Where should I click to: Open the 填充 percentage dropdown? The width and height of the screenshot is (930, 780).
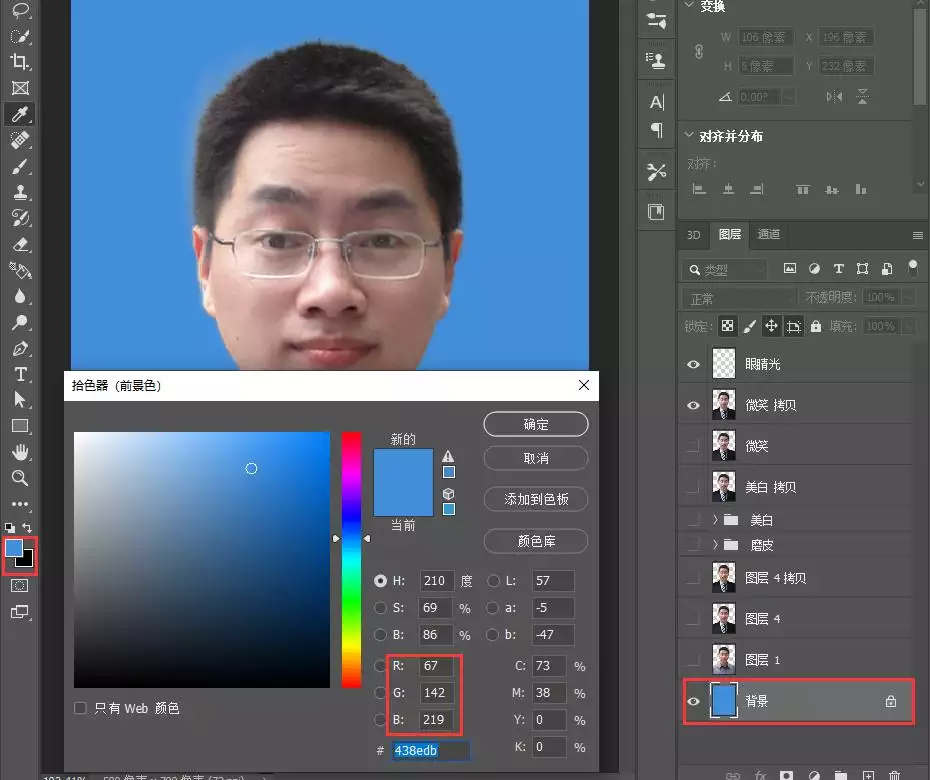pyautogui.click(x=908, y=326)
